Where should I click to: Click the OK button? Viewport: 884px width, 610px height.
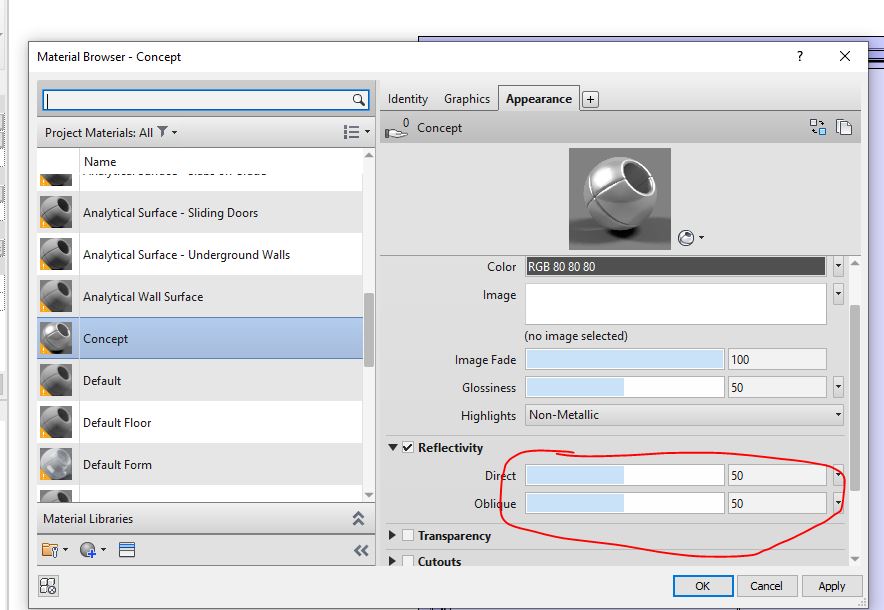point(703,586)
